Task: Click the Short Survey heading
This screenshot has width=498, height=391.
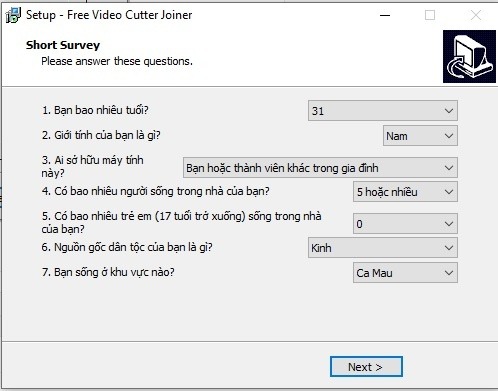Action: pos(63,45)
